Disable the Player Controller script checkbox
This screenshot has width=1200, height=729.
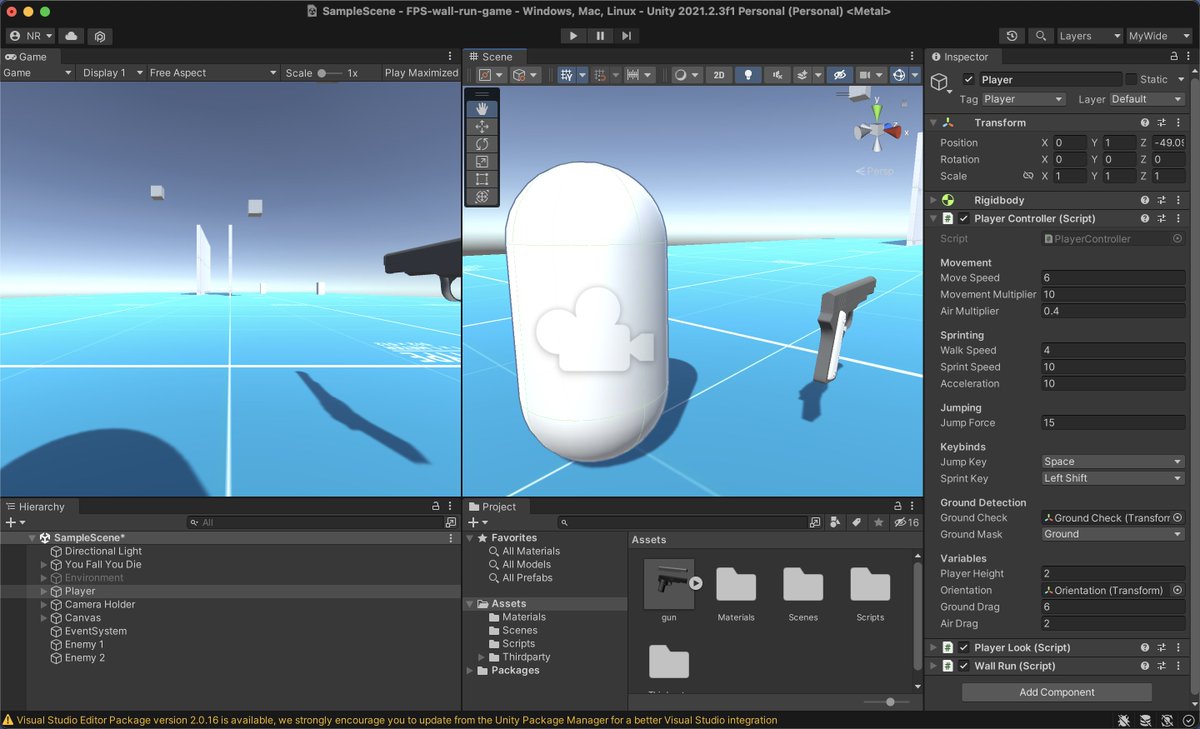point(964,218)
